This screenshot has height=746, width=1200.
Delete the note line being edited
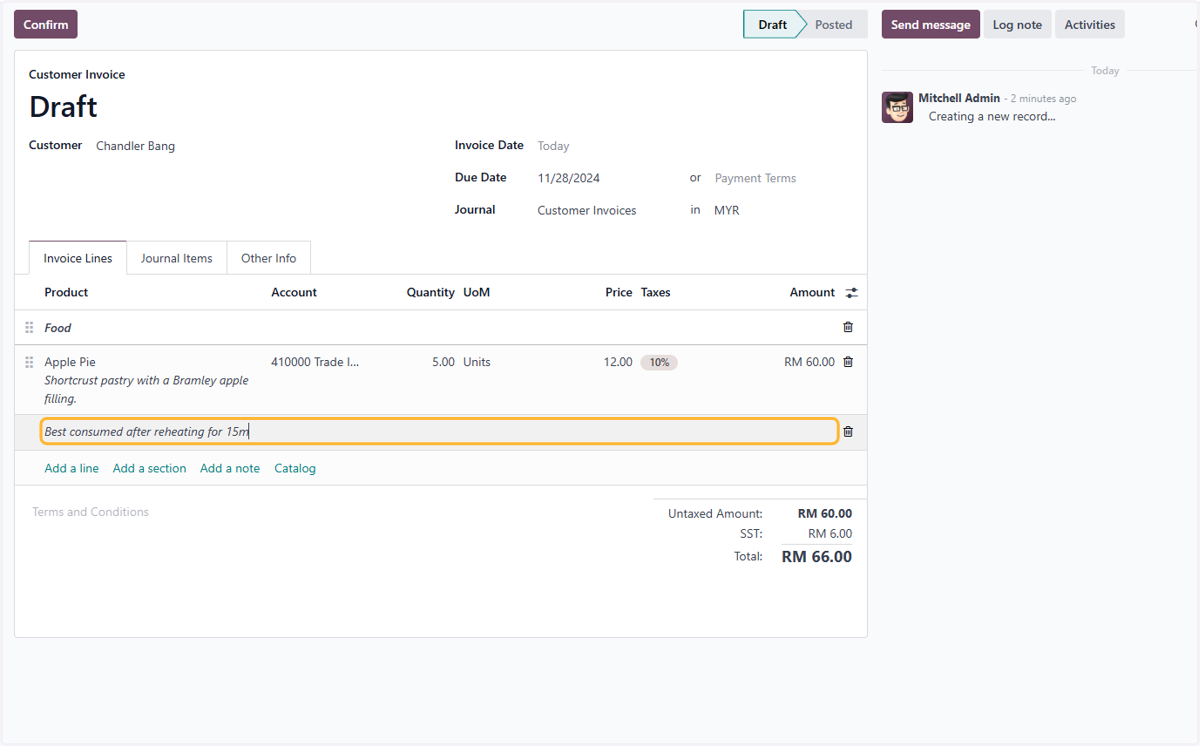[848, 432]
